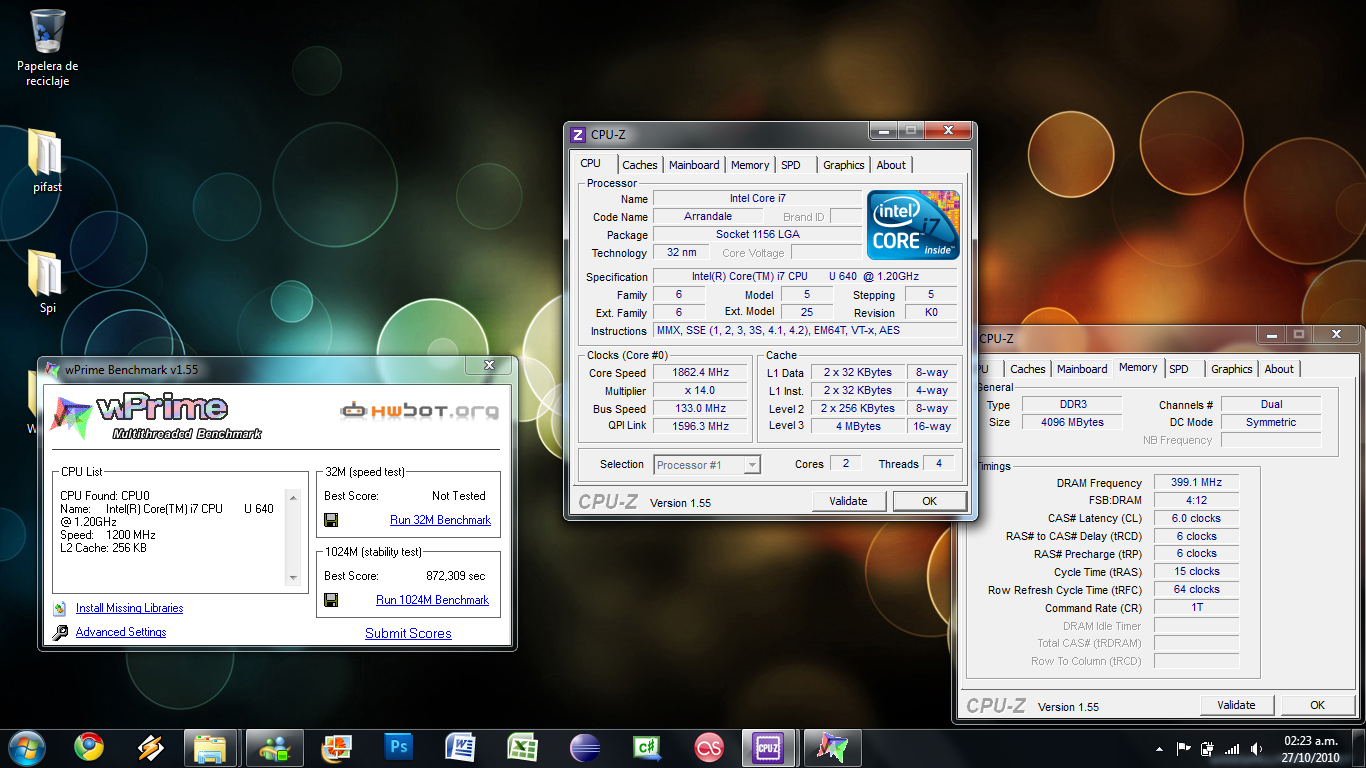Open Eclipse IDE taskbar icon
Viewport: 1366px width, 768px height.
[584, 747]
